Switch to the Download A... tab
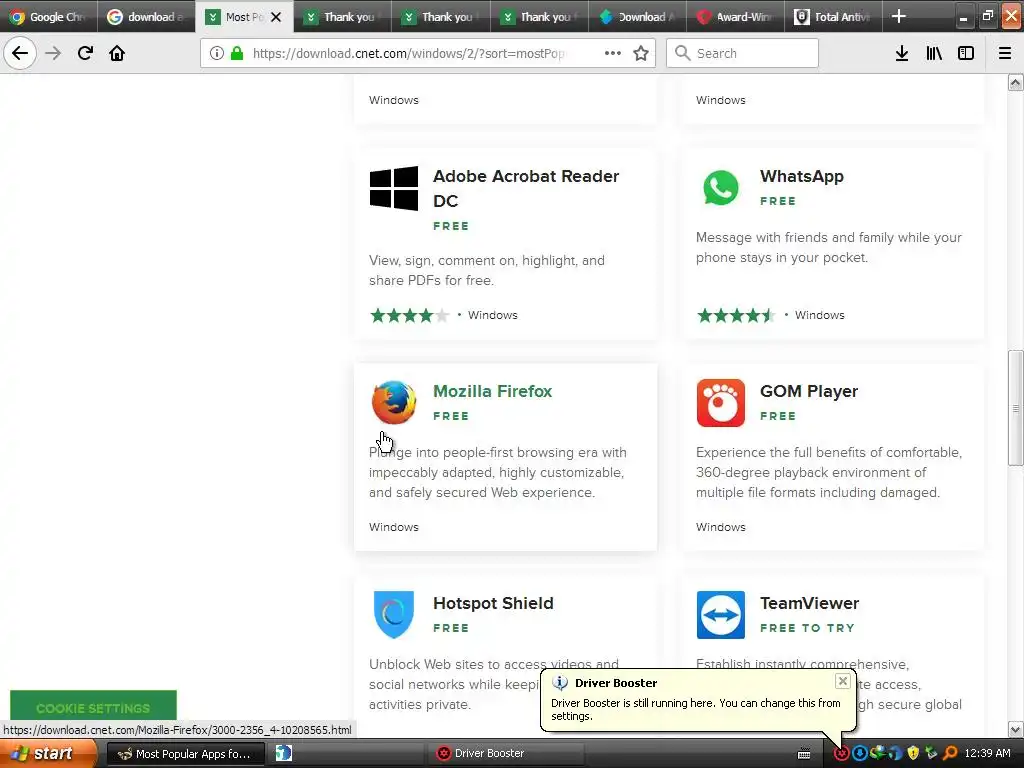The width and height of the screenshot is (1024, 768). click(637, 17)
